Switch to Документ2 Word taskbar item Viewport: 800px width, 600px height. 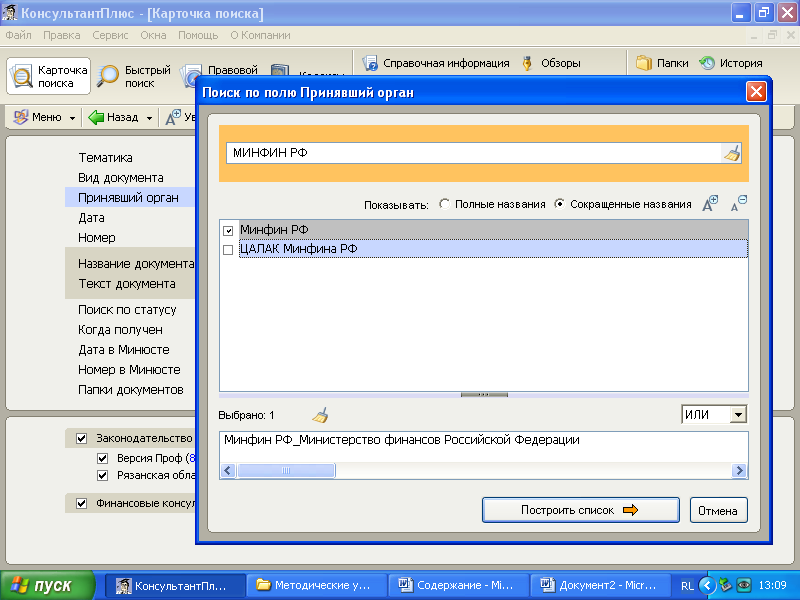pyautogui.click(x=599, y=585)
